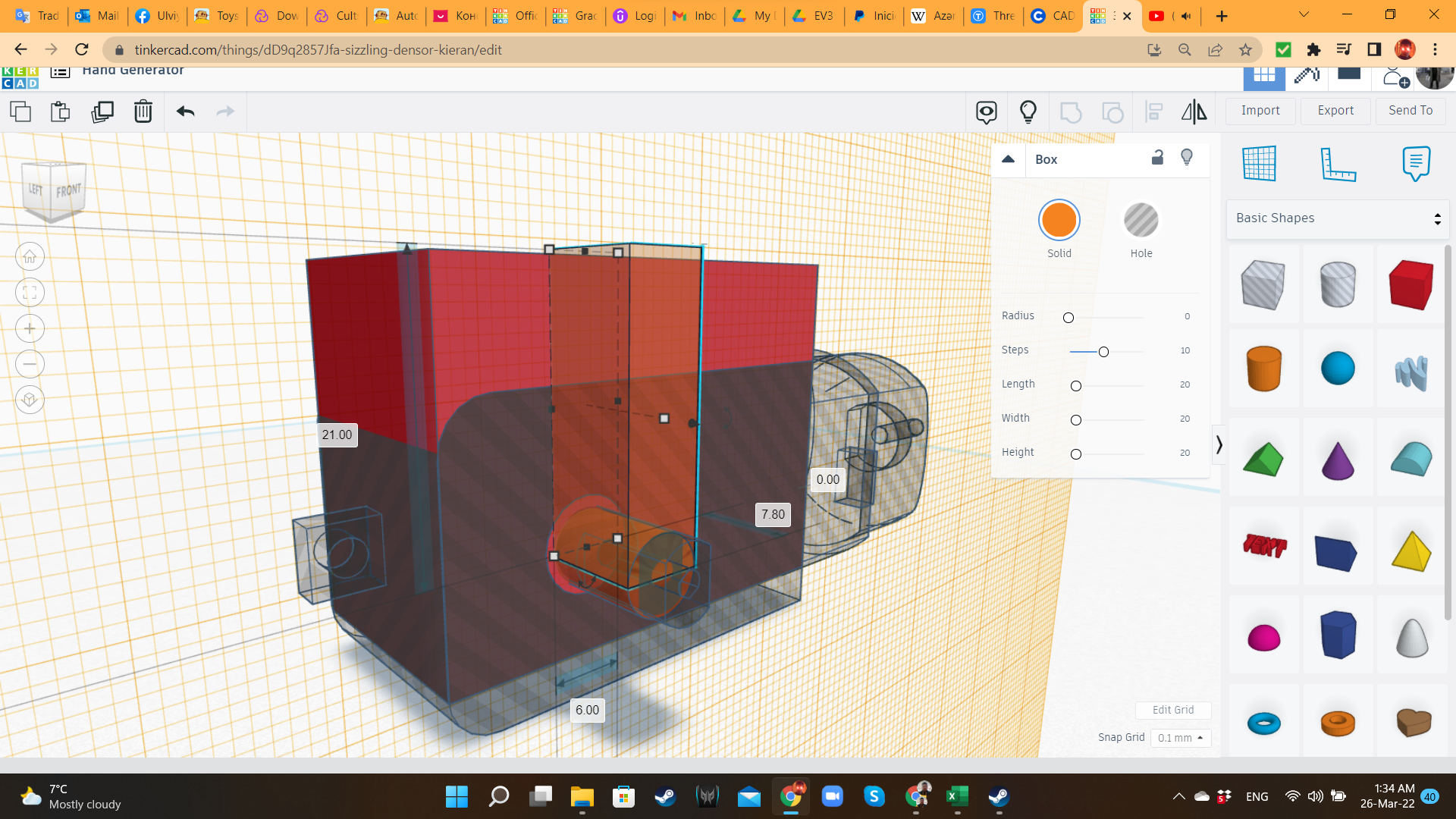The height and width of the screenshot is (819, 1456).
Task: Click the Zoom in plus icon
Action: 30,328
